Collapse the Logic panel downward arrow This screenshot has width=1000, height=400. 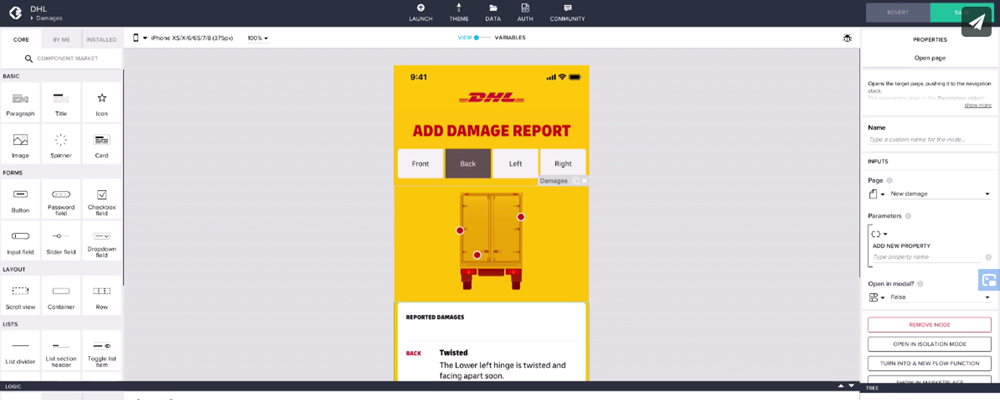coord(851,386)
